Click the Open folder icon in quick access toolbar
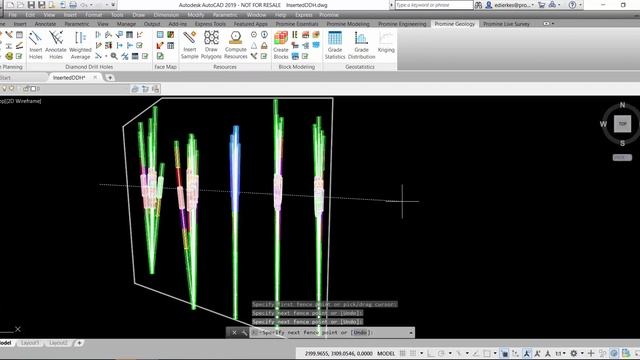 20,5
